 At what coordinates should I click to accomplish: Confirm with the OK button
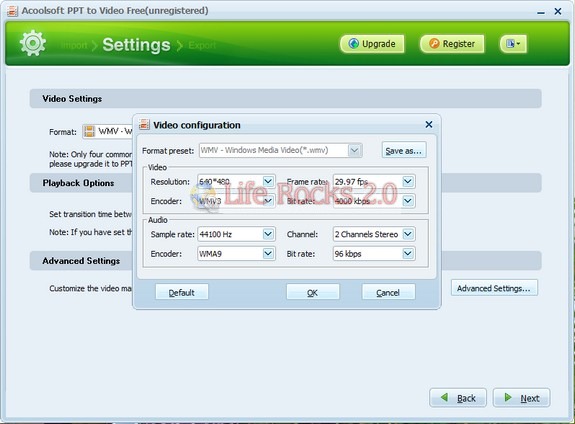pyautogui.click(x=313, y=292)
